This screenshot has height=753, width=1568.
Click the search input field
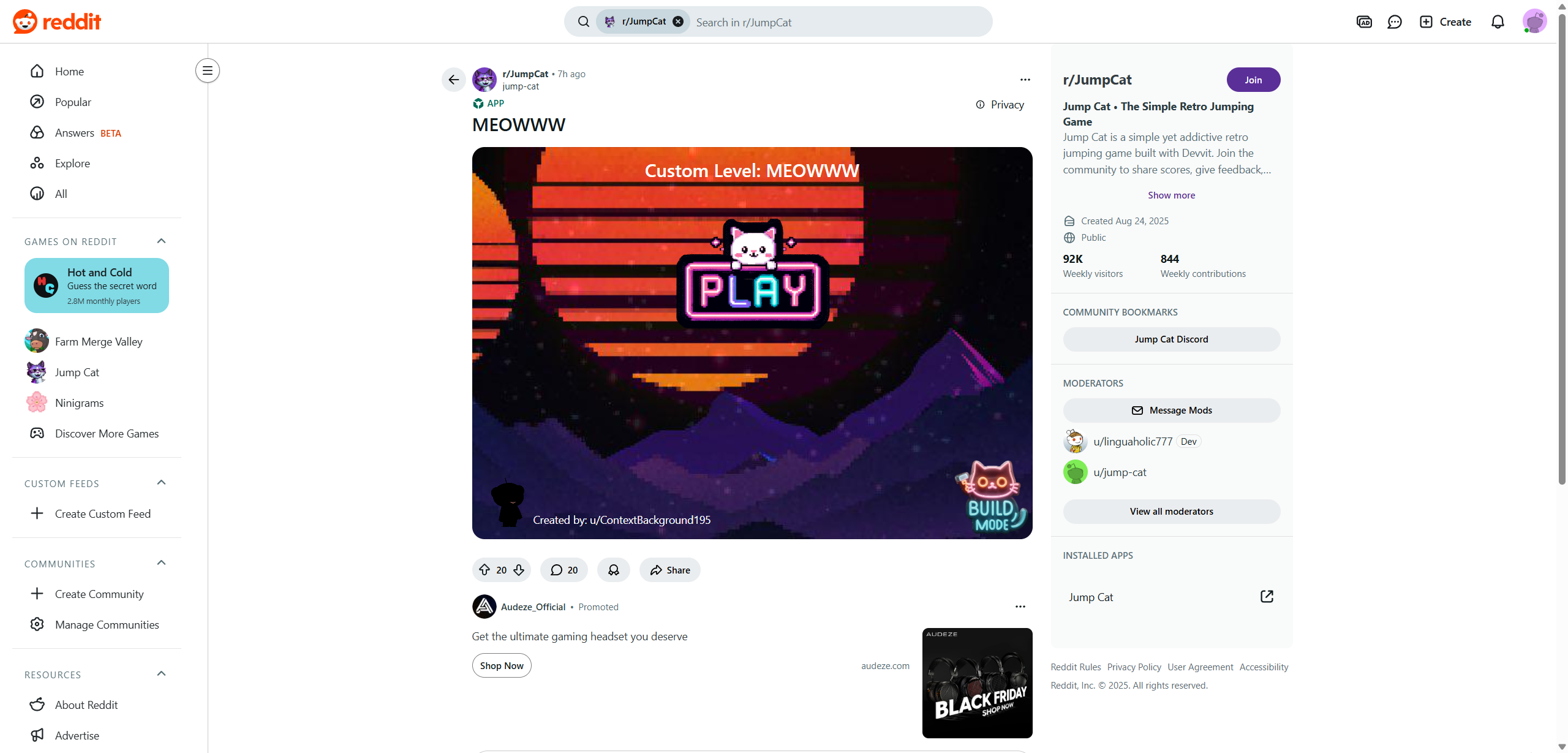839,22
